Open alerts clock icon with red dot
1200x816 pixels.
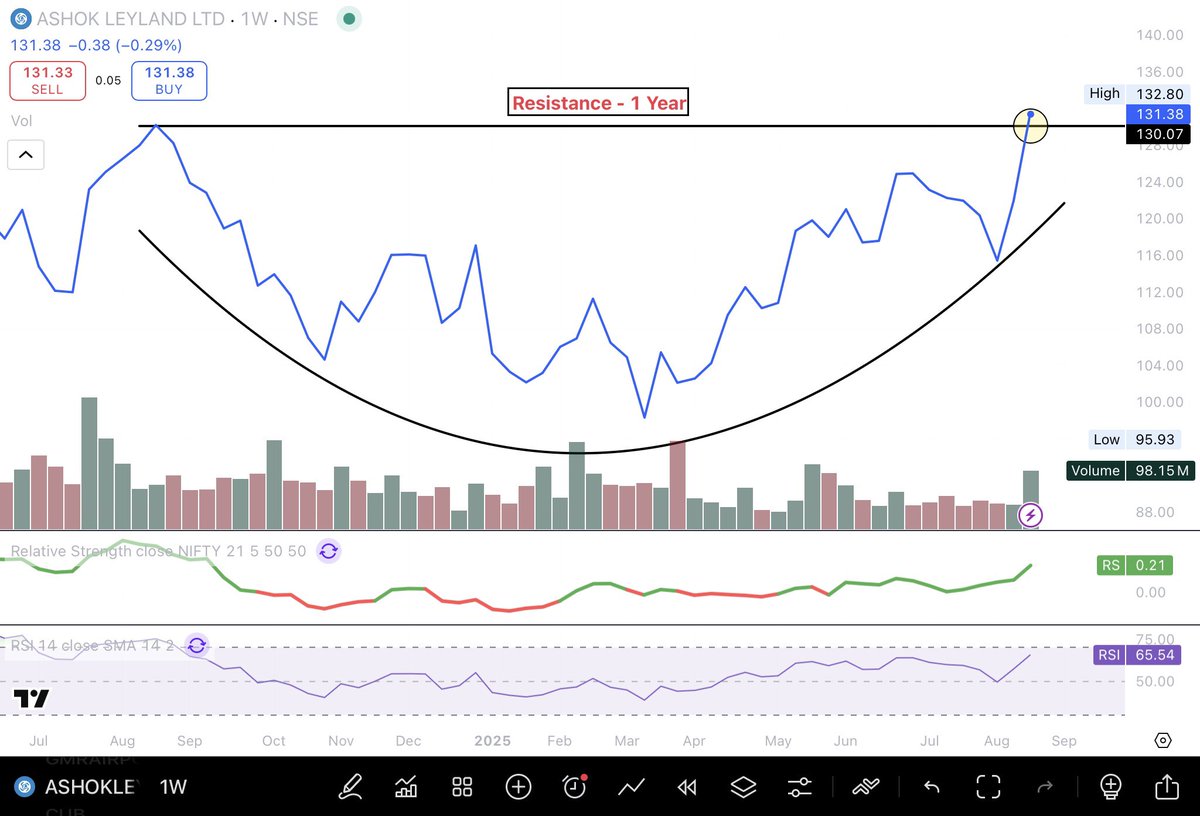click(575, 786)
